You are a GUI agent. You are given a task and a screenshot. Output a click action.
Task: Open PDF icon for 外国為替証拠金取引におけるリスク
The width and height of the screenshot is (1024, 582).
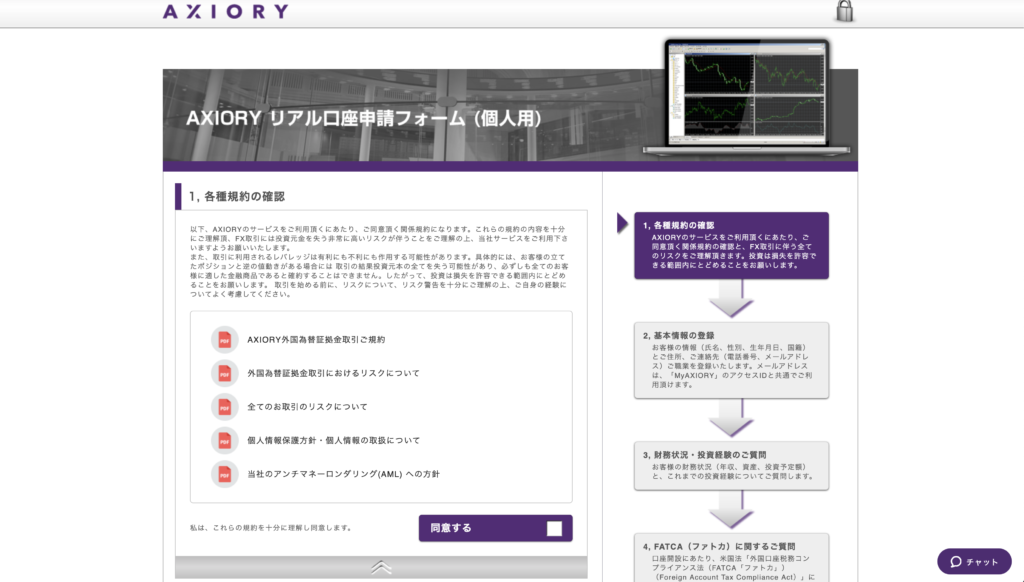coord(225,373)
